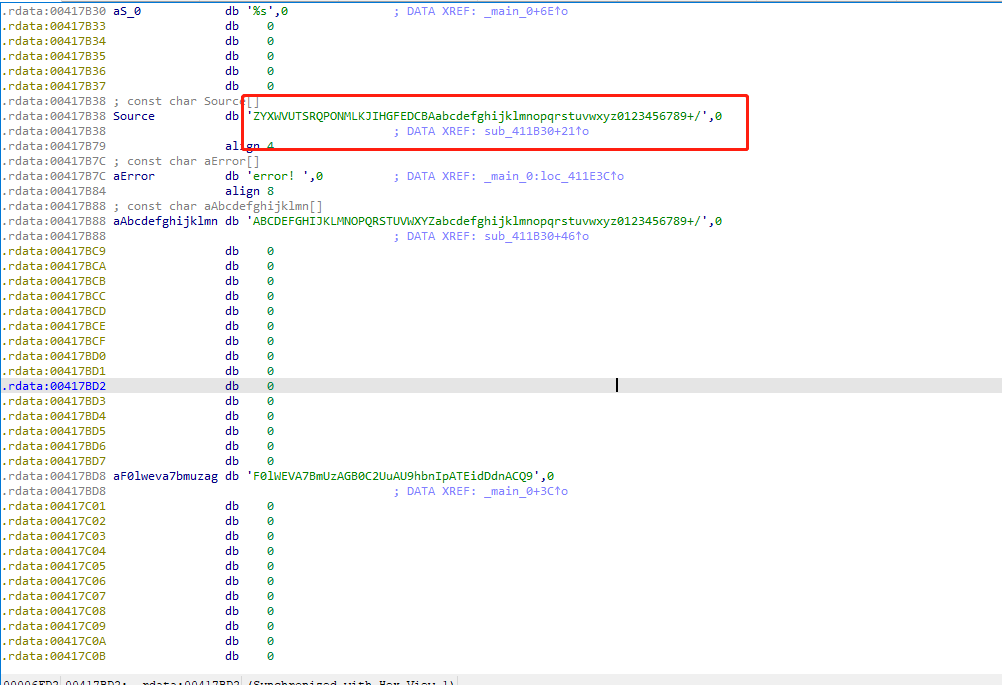Select the aAbcdefghijklmn label name
This screenshot has height=685, width=1002.
(165, 221)
